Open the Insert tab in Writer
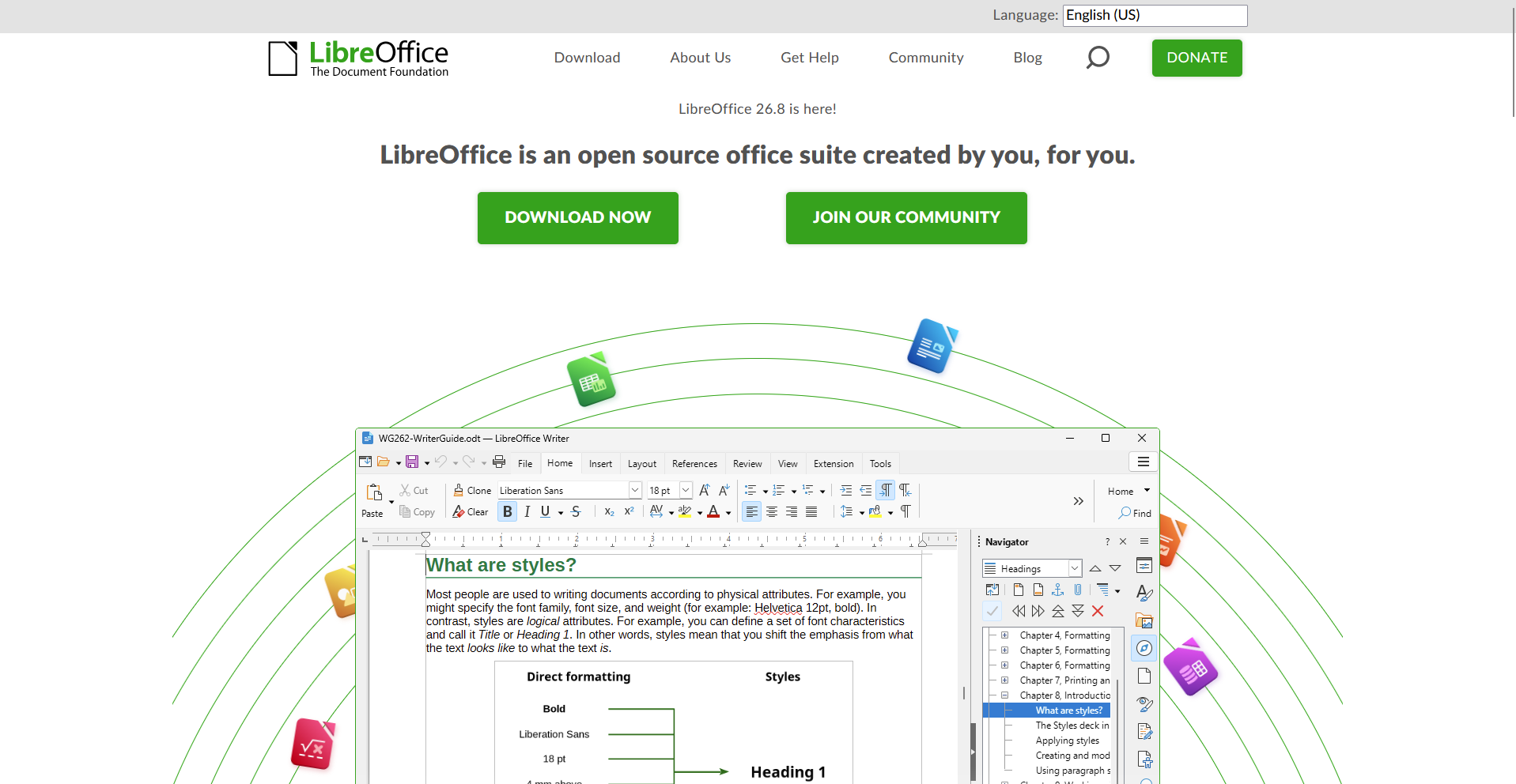 click(600, 464)
